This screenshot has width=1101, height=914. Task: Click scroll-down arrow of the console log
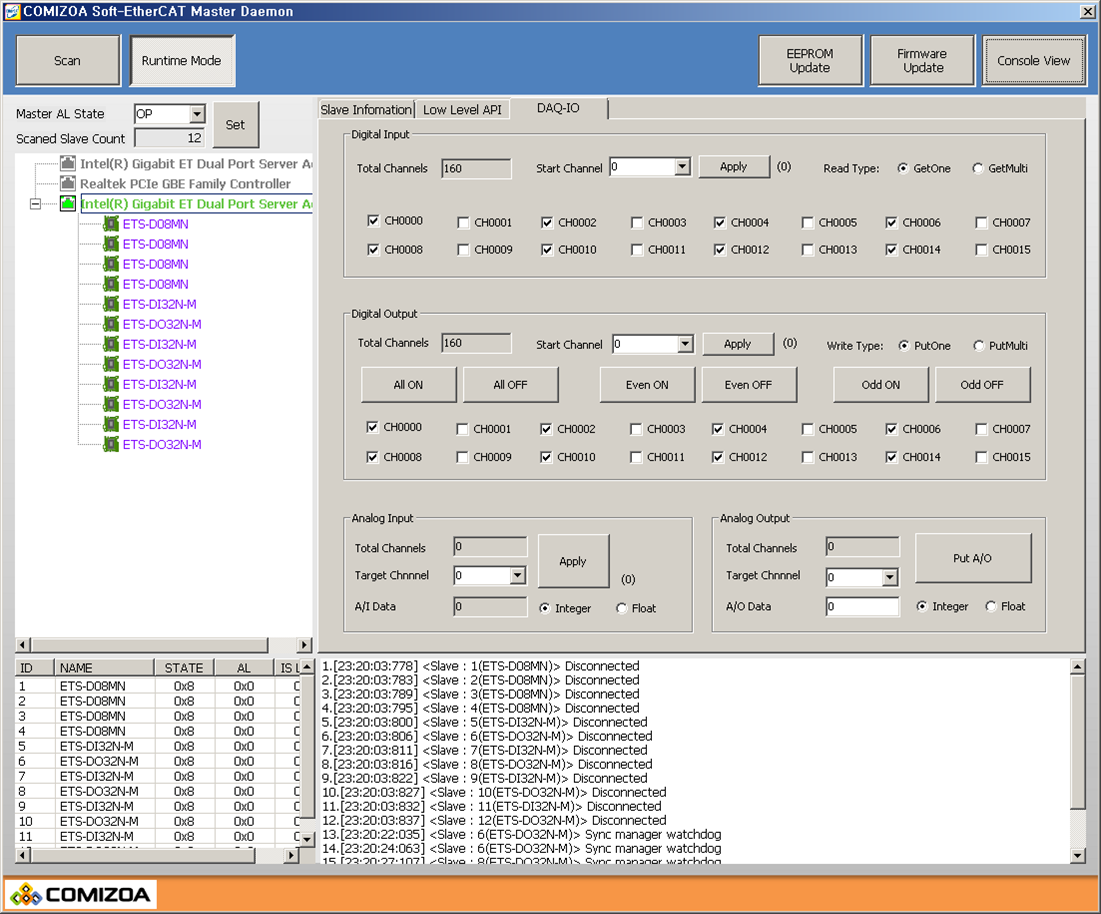click(1078, 855)
